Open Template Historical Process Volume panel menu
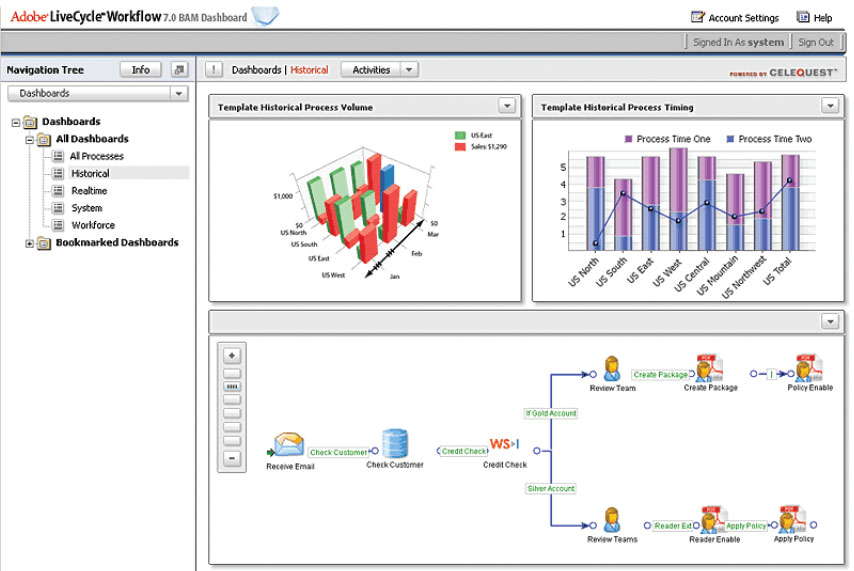The image size is (854, 571). 506,106
